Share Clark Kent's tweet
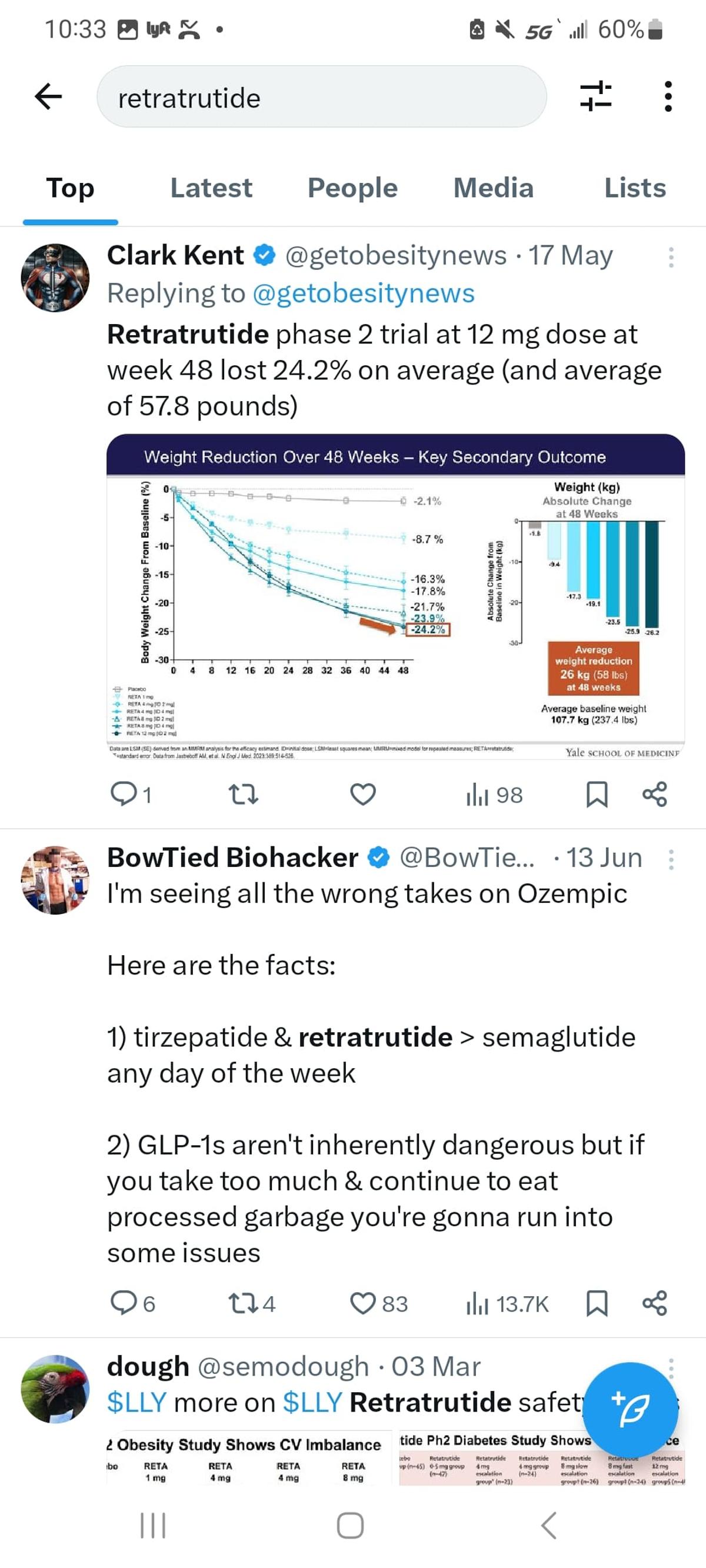706x1568 pixels. click(x=655, y=794)
